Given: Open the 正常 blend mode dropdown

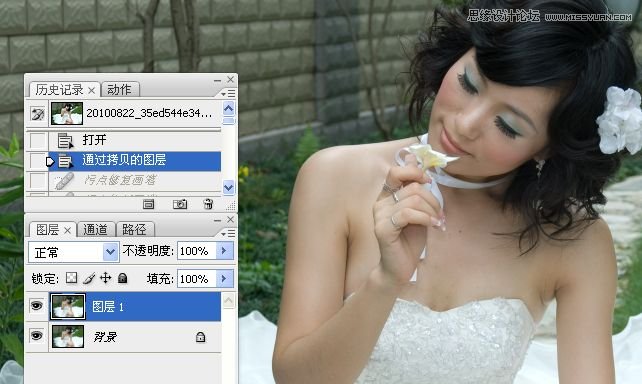Looking at the screenshot, I should [x=74, y=252].
